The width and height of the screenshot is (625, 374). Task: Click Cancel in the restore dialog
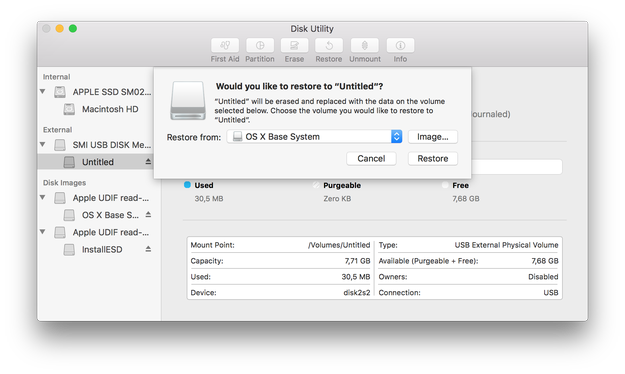click(x=371, y=159)
